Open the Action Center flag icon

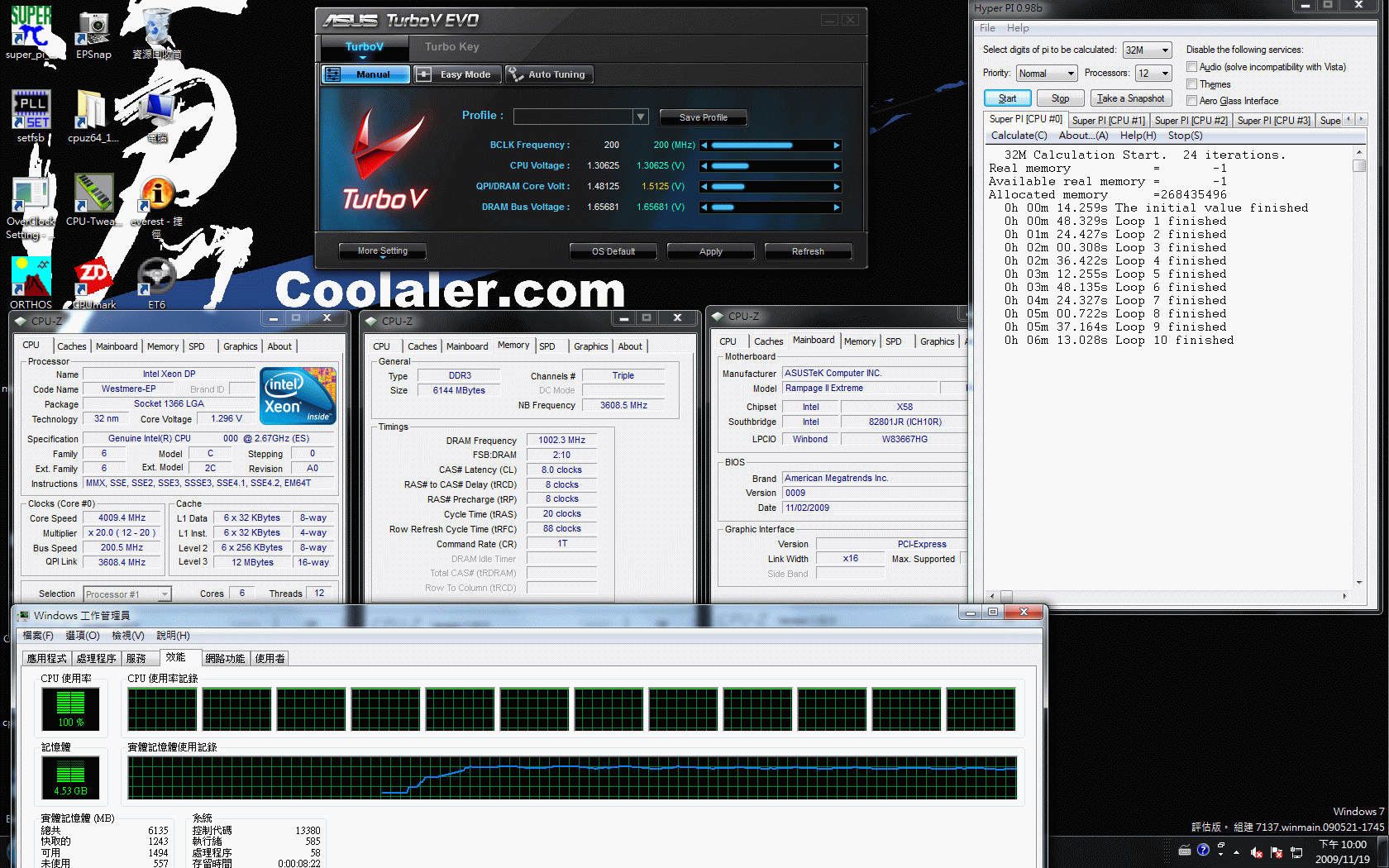tap(1277, 851)
